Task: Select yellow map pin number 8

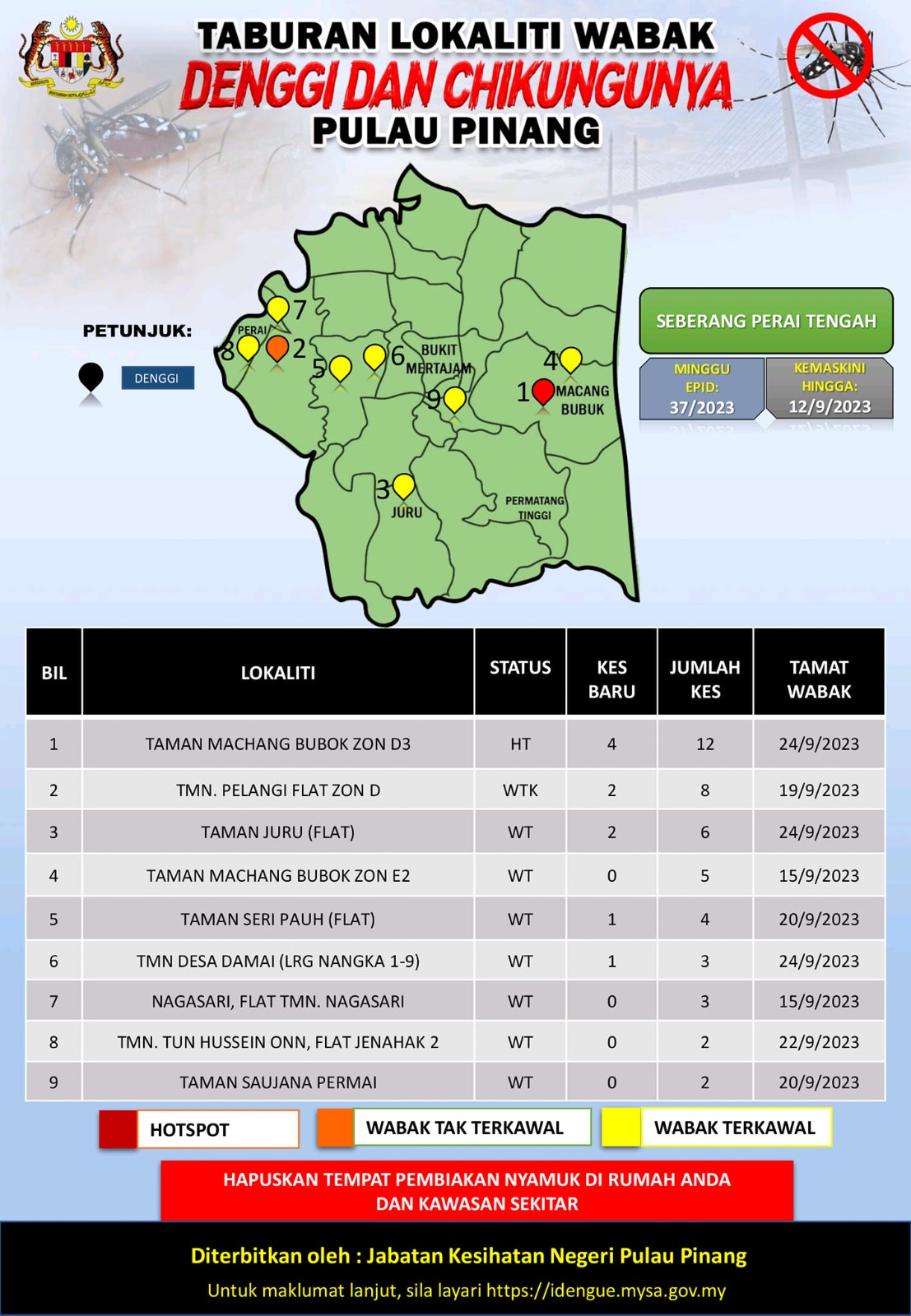Action: tap(248, 349)
